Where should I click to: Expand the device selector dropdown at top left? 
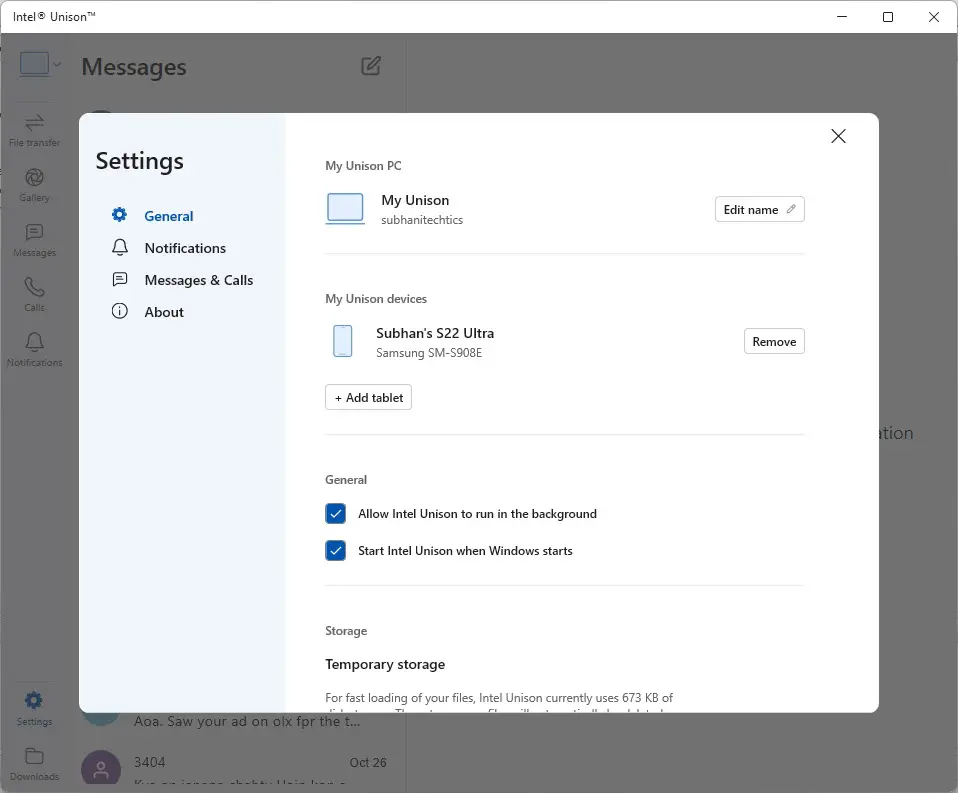[x=40, y=64]
